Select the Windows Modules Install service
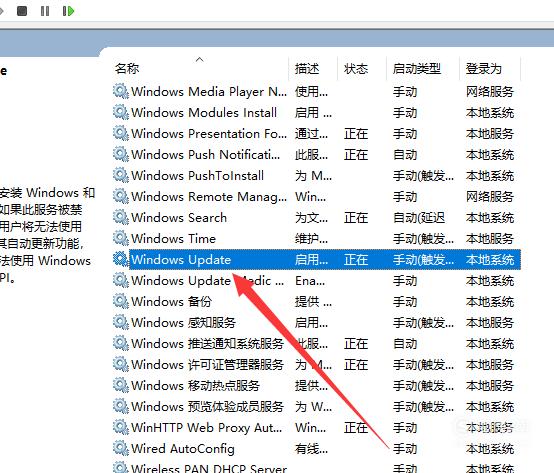Viewport: 554px width, 473px height. pyautogui.click(x=204, y=113)
